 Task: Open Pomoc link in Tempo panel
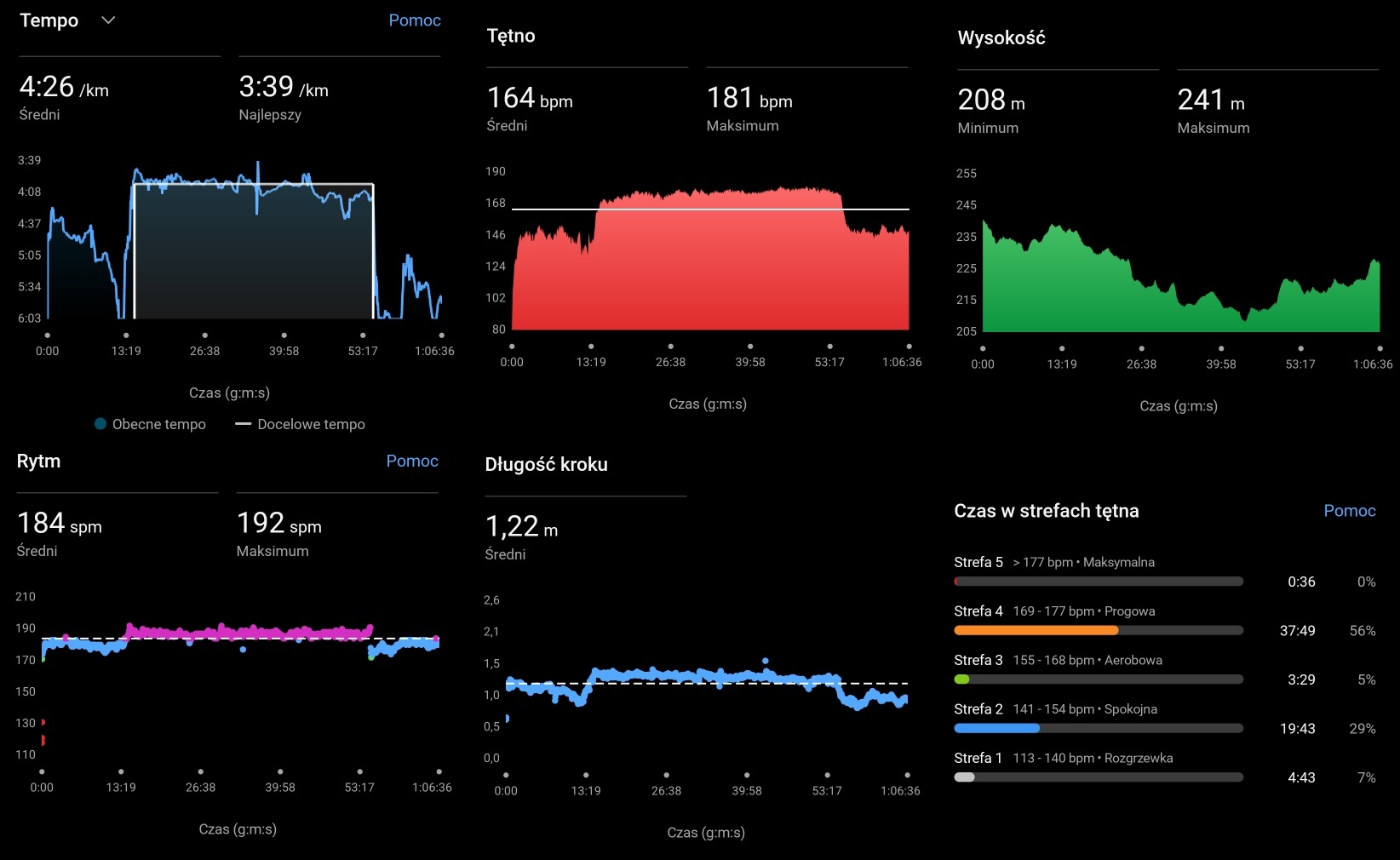coord(414,20)
